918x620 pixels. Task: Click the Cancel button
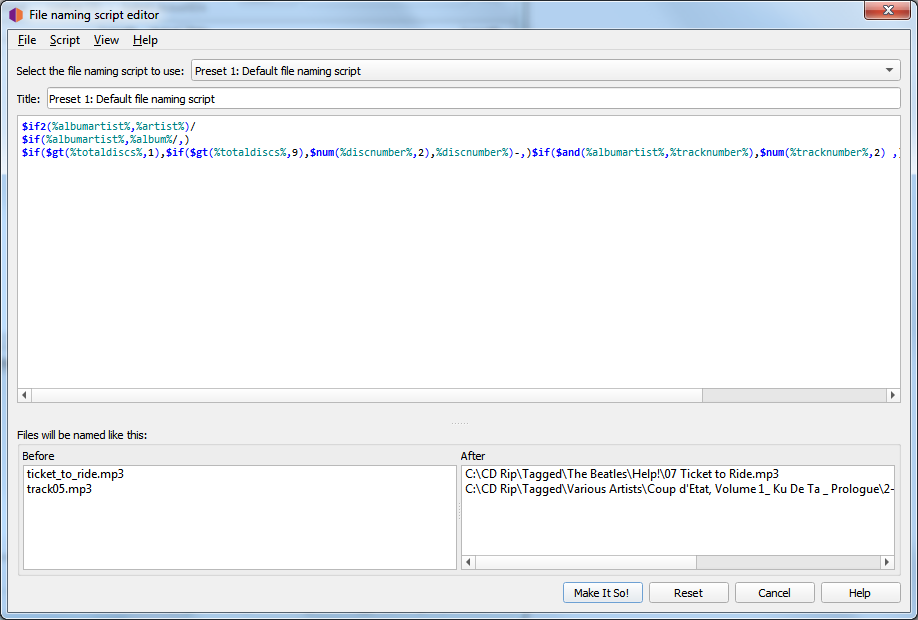pyautogui.click(x=774, y=593)
